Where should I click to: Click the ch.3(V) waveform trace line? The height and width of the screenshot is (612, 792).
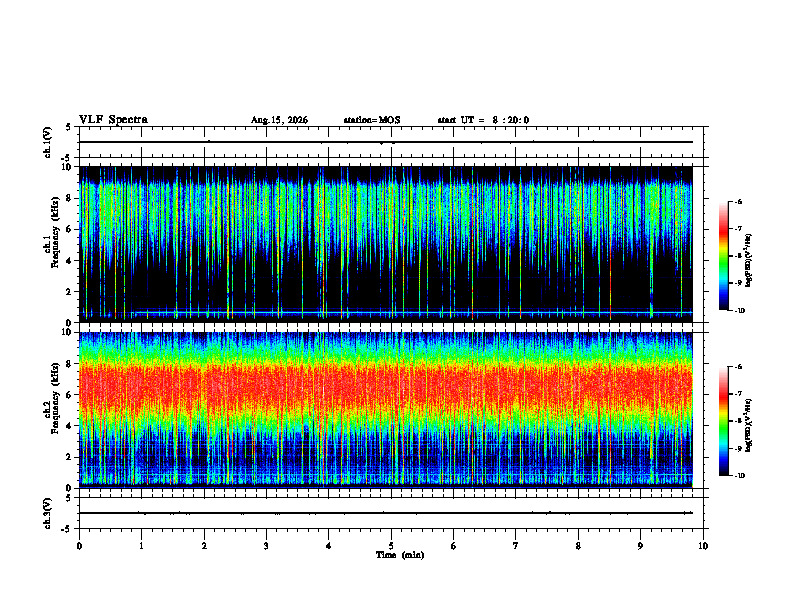(385, 513)
